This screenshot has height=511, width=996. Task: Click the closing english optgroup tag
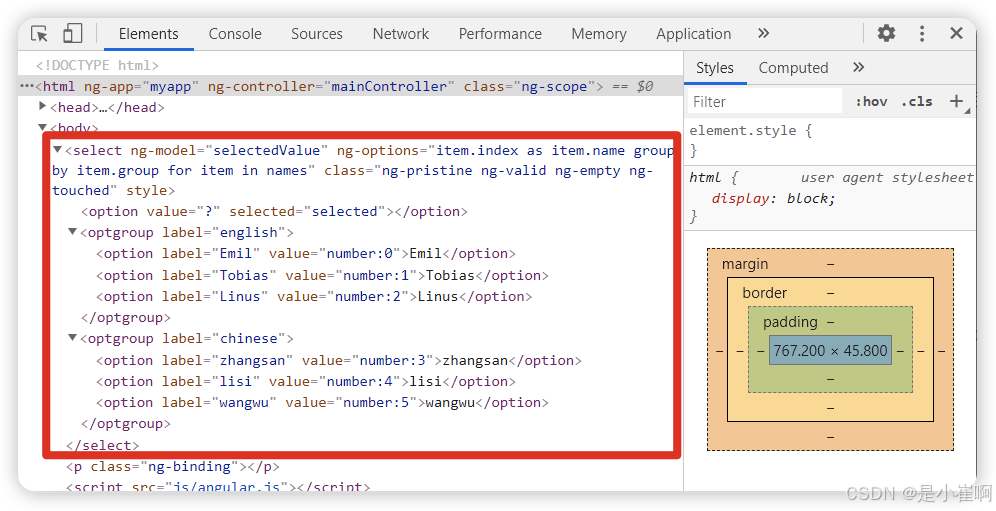126,317
